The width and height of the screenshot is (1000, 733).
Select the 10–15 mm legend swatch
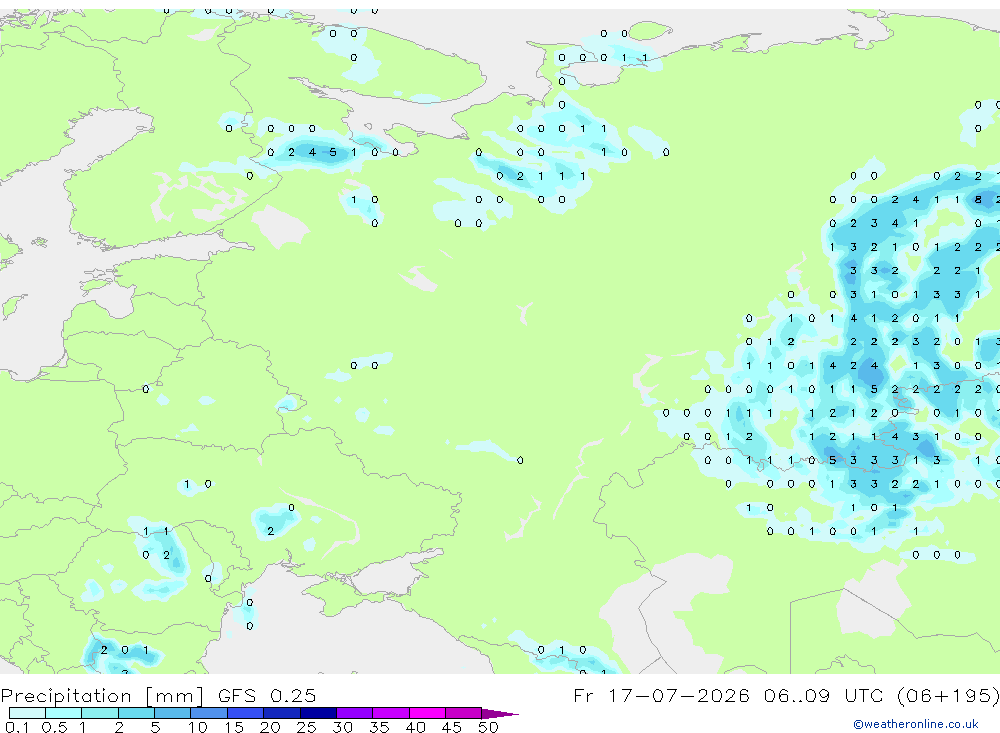point(209,713)
